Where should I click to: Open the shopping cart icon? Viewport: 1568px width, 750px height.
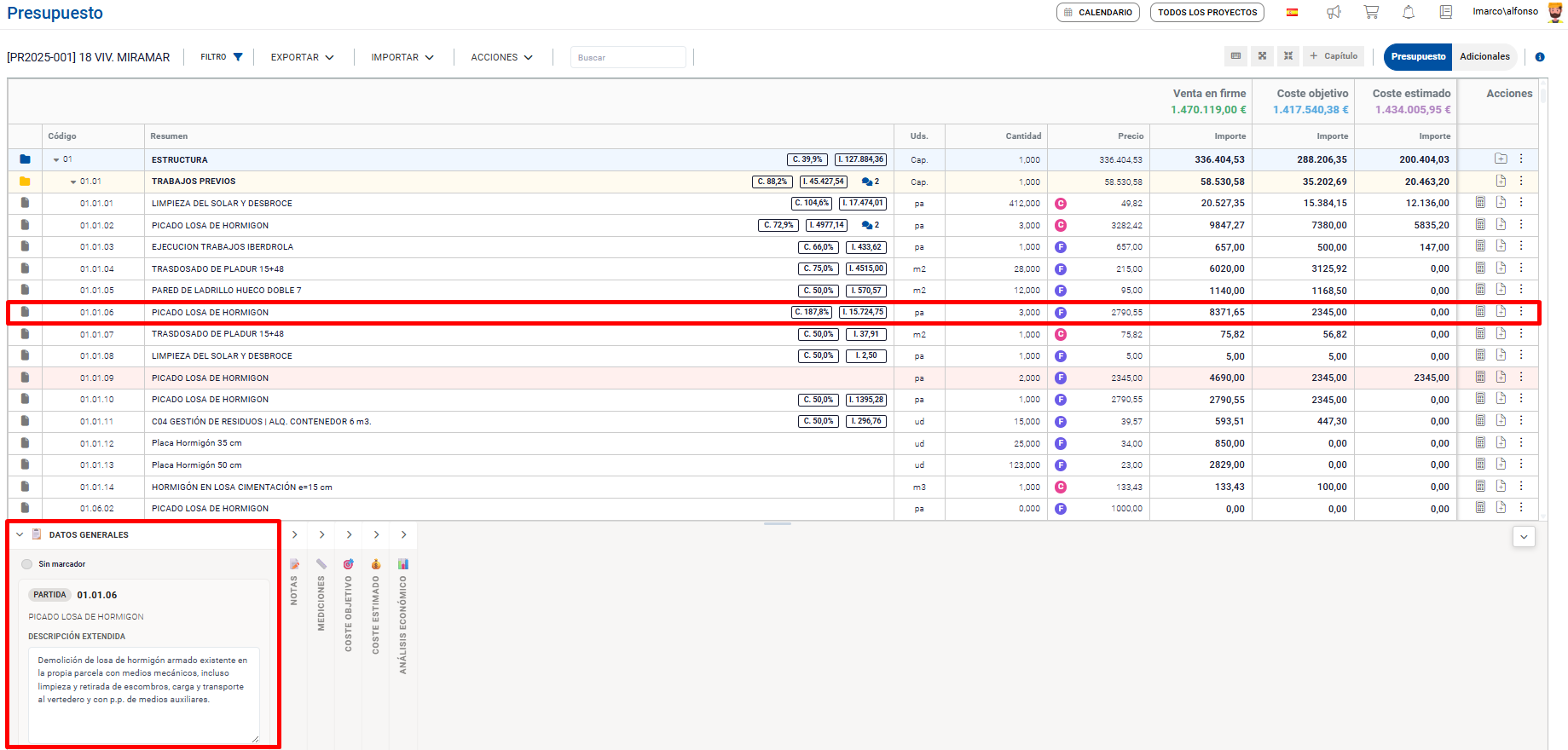(x=1371, y=12)
